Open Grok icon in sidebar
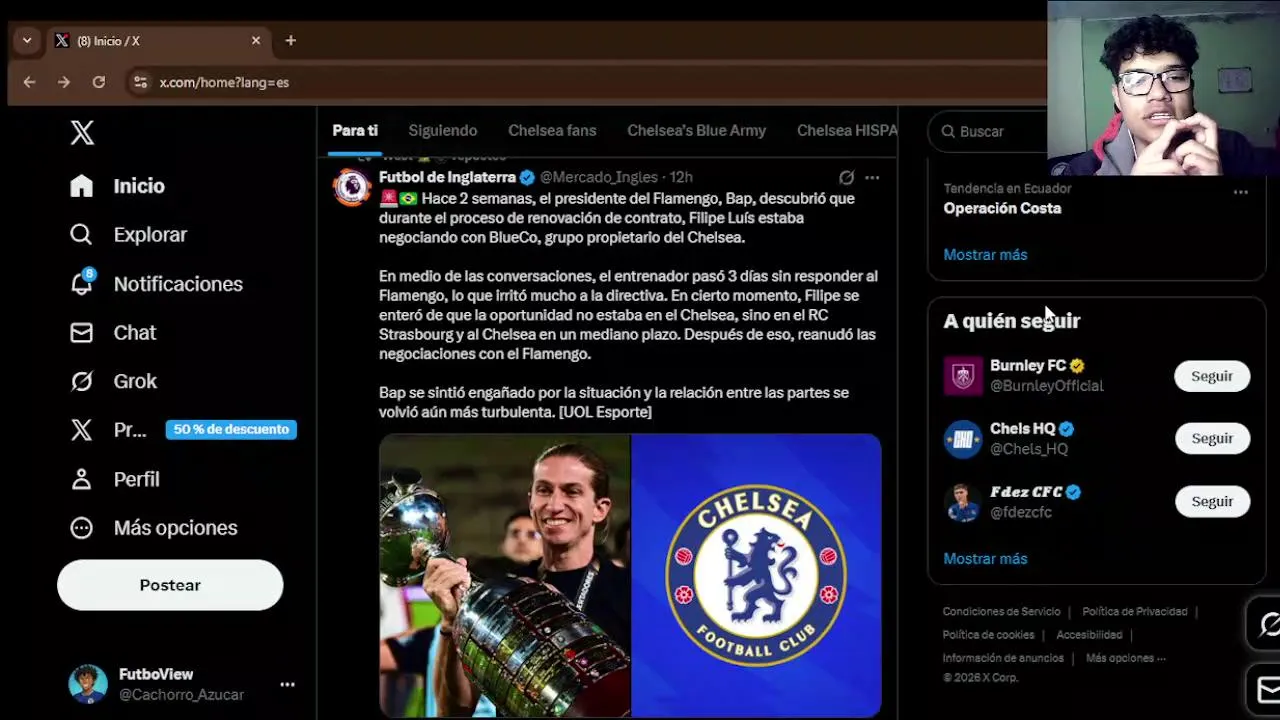This screenshot has height=720, width=1280. coord(82,381)
